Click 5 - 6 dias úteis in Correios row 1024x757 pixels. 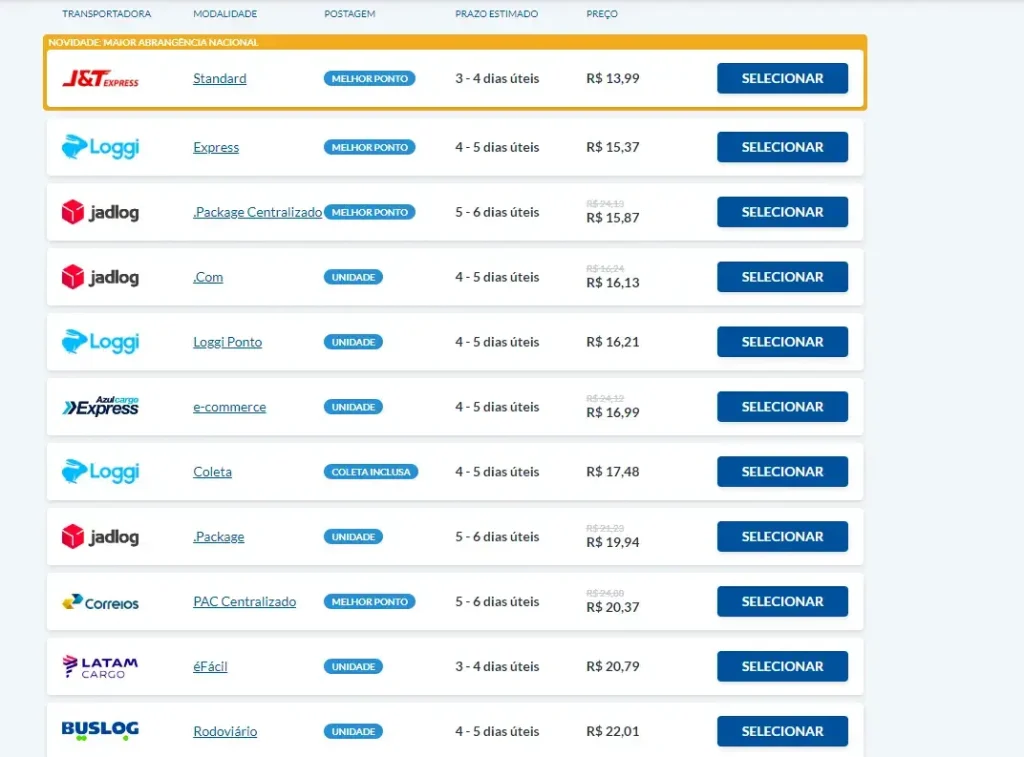click(497, 602)
